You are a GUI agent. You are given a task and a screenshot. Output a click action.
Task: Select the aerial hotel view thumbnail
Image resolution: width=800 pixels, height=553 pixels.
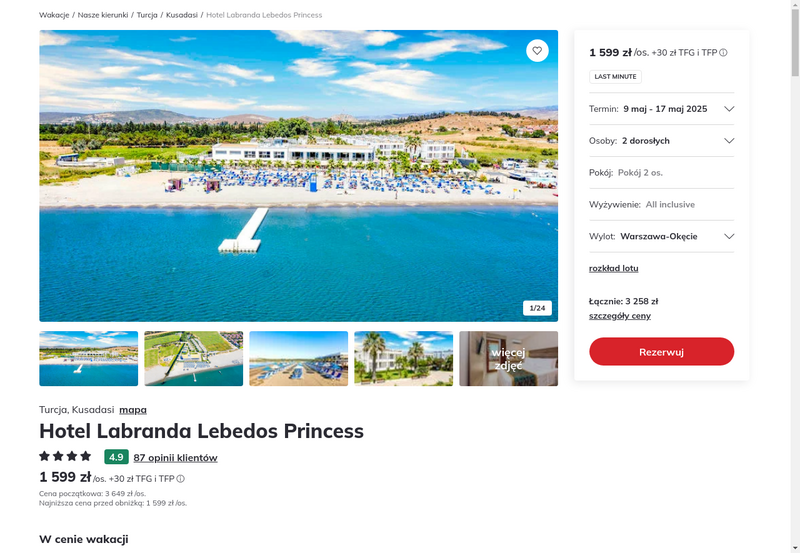click(194, 359)
